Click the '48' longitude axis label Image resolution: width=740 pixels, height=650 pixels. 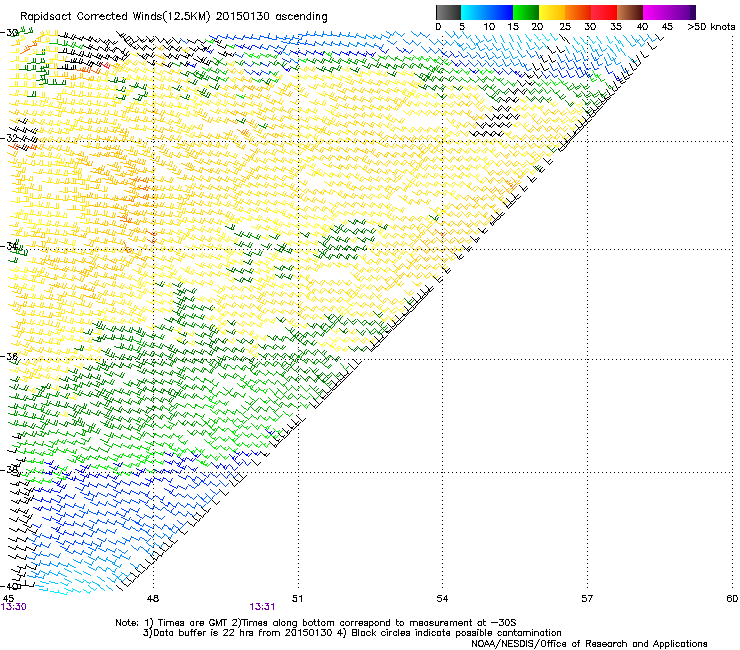tap(153, 599)
